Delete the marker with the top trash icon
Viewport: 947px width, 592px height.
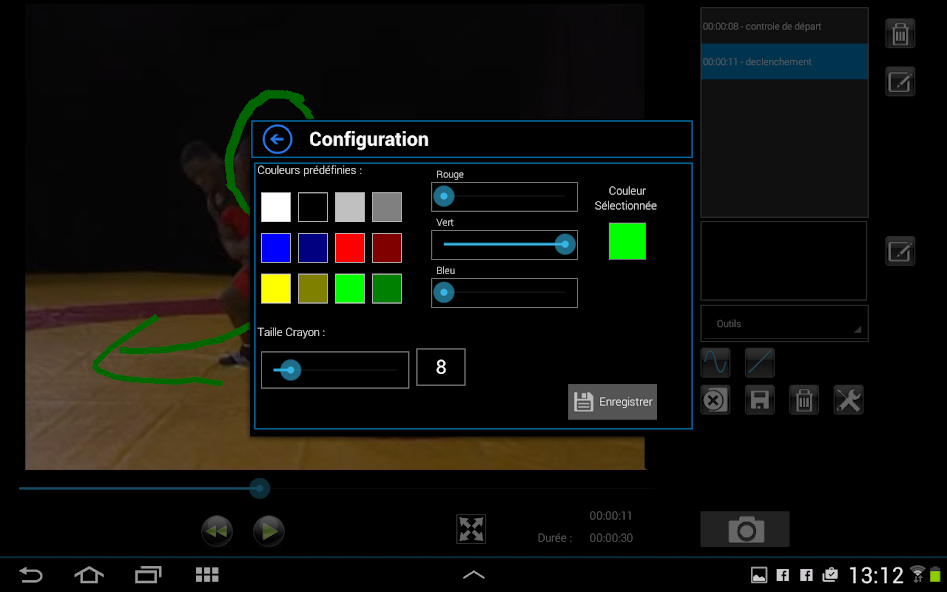tap(900, 33)
